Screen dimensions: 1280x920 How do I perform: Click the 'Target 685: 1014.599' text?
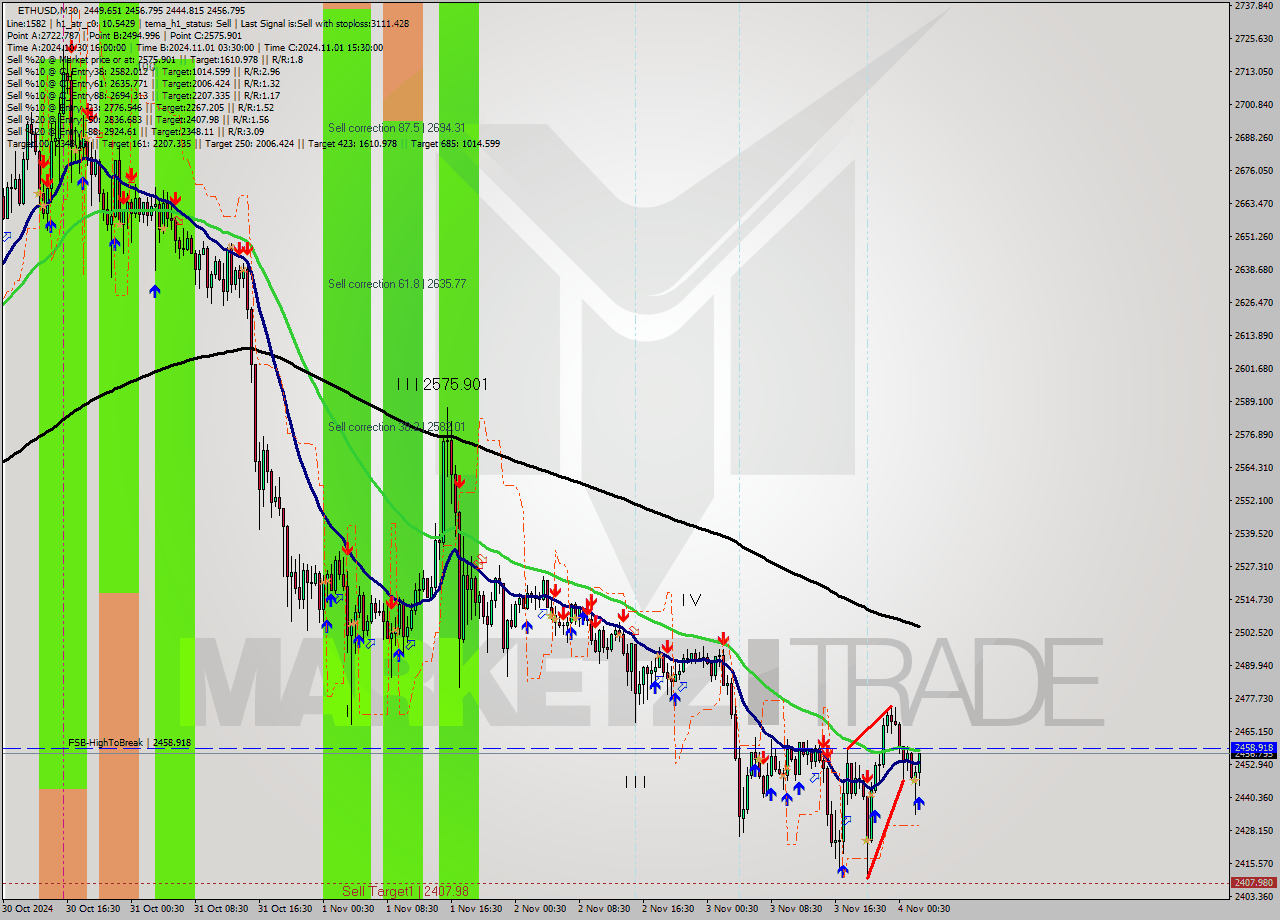tap(455, 143)
